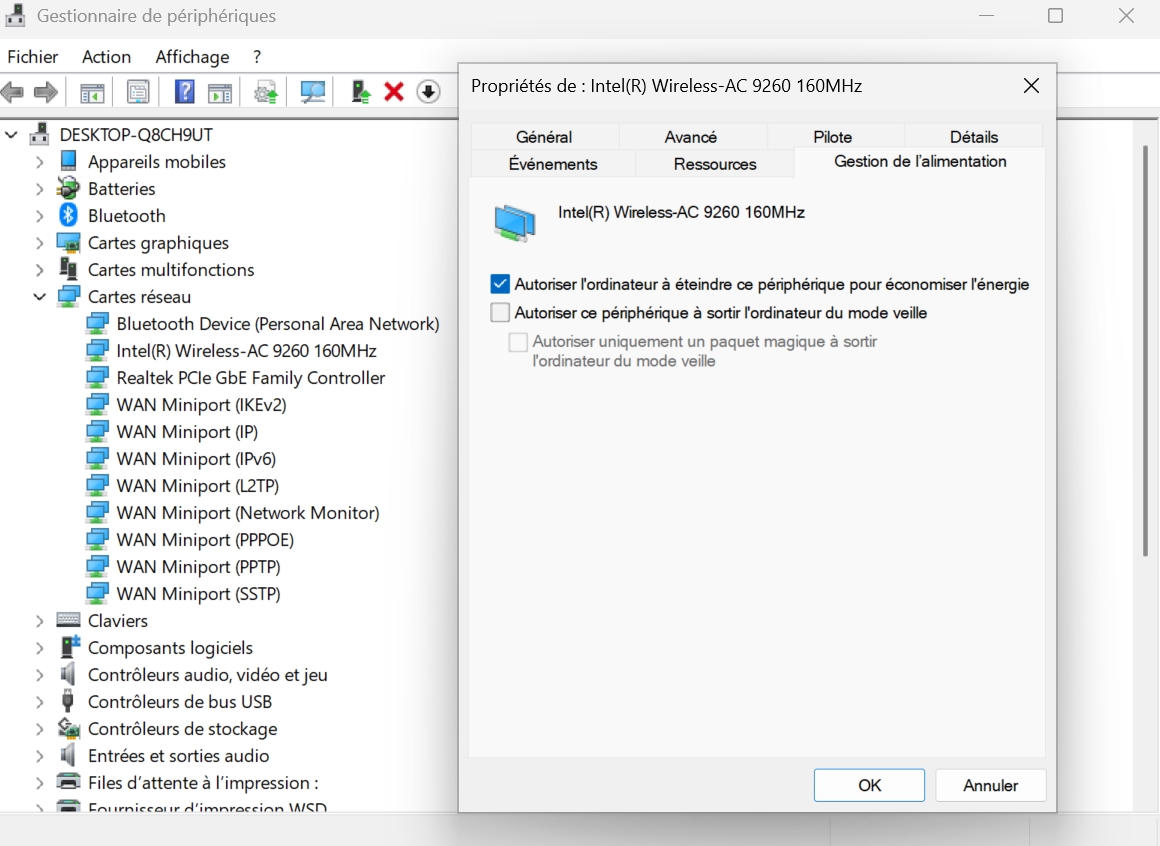Open the Affichage menu
Screen dimensions: 1160x846
tap(192, 57)
